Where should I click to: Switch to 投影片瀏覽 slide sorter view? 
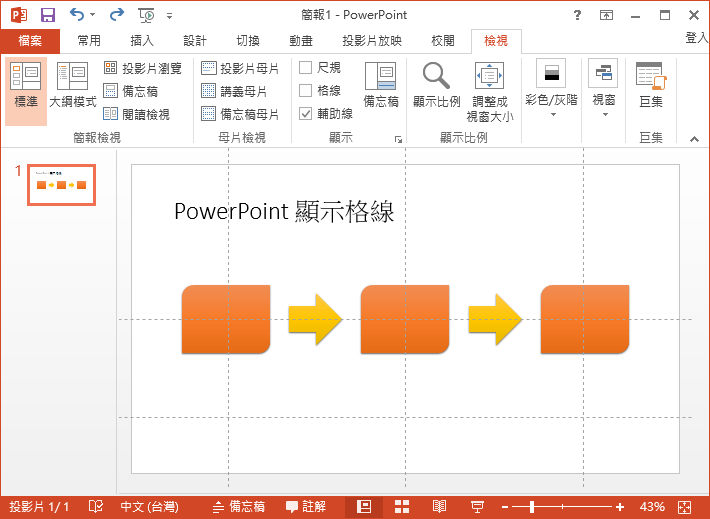pos(143,68)
